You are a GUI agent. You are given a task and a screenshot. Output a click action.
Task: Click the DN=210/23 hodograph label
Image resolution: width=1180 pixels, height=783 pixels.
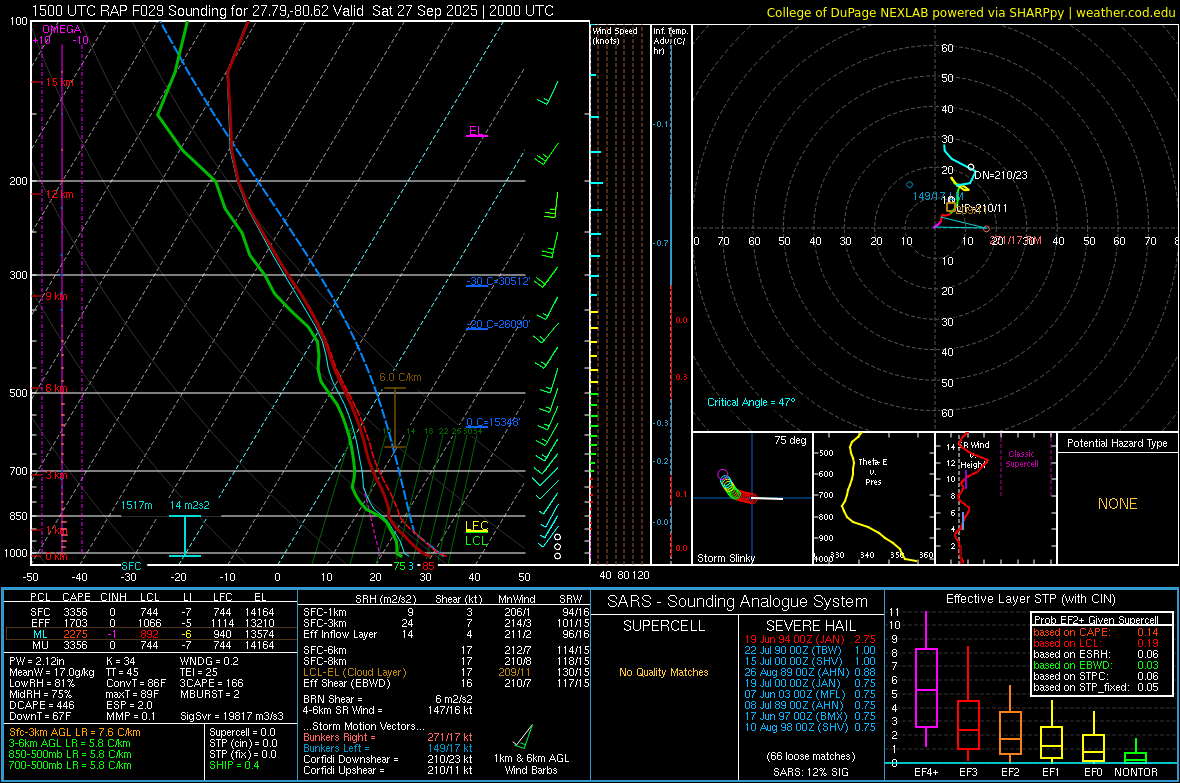pyautogui.click(x=1001, y=175)
